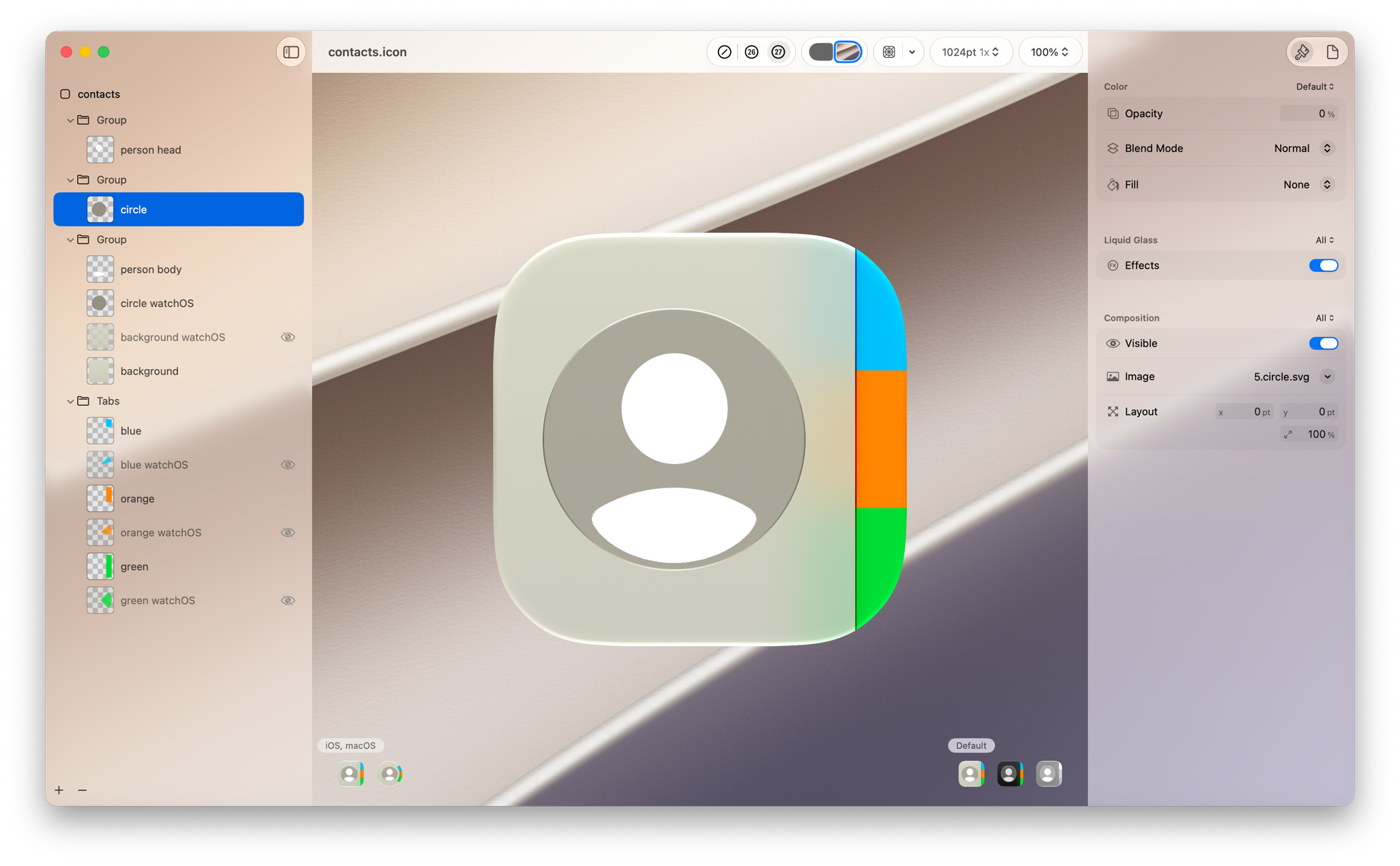Click the Opacity value field
This screenshot has height=866, width=1400.
[1309, 114]
